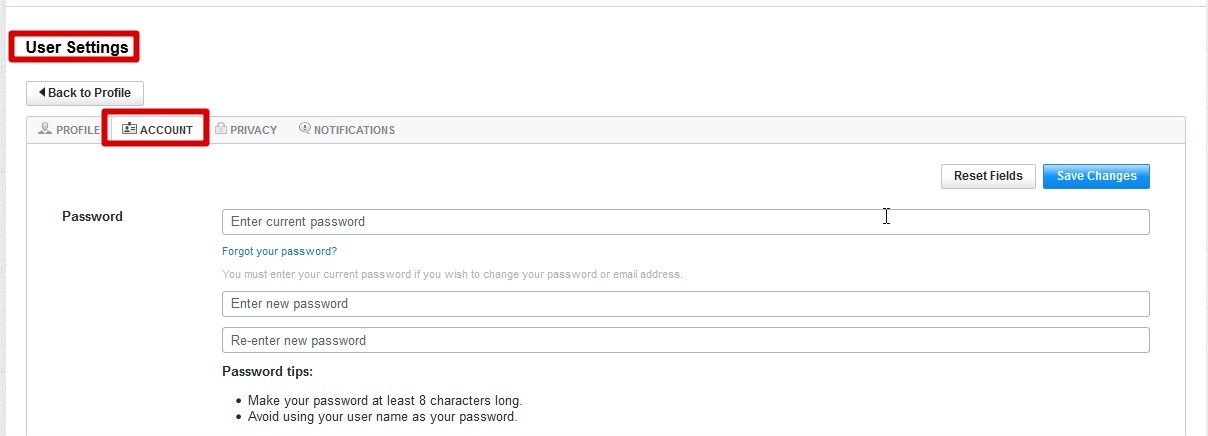Go Back to Profile

(85, 93)
